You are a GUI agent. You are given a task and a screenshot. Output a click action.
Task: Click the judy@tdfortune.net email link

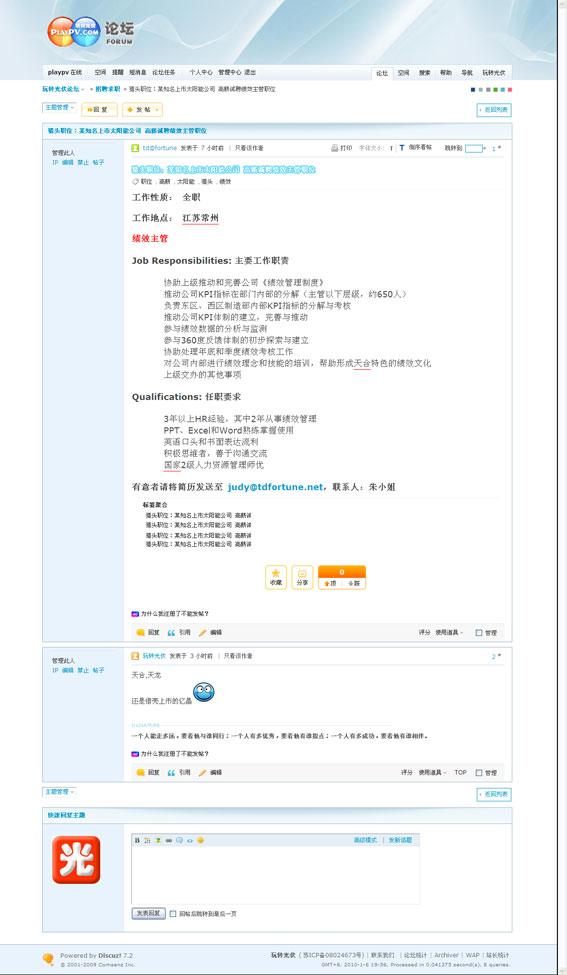275,487
